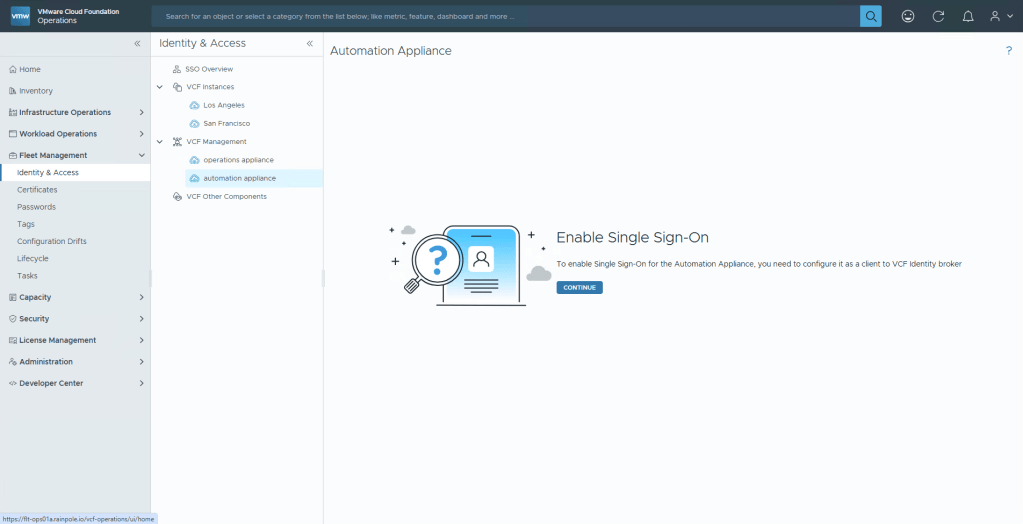This screenshot has width=1023, height=524.
Task: Click into the global search field
Action: tap(505, 16)
